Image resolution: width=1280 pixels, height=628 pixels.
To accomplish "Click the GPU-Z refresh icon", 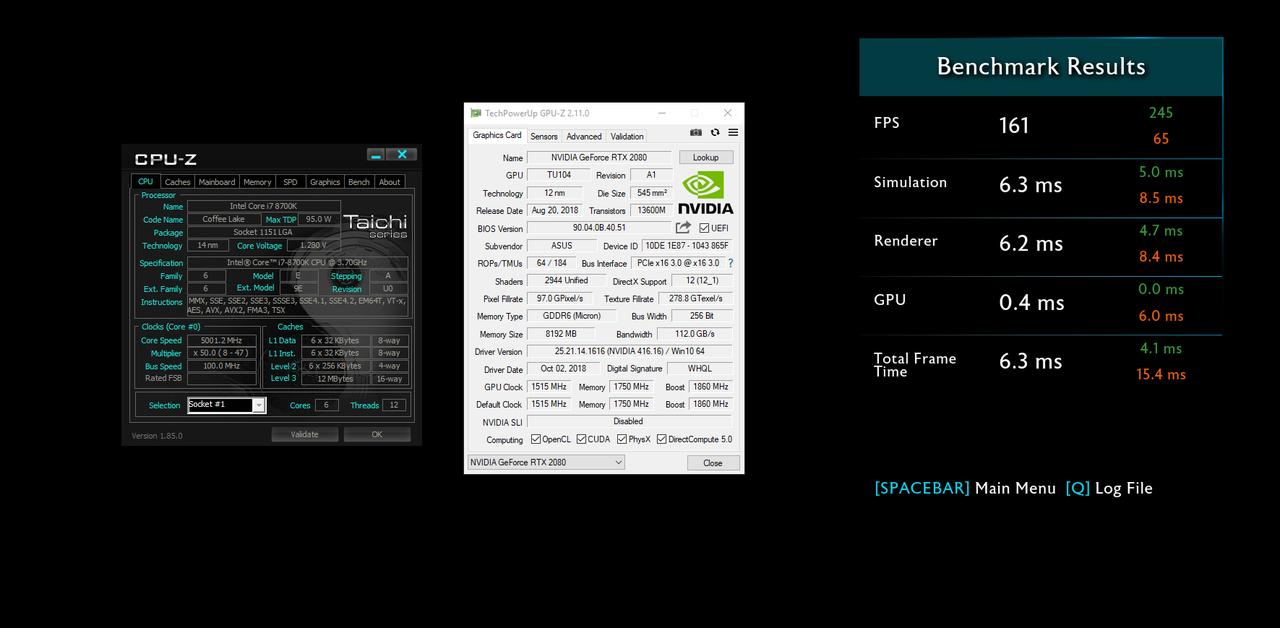I will coord(715,133).
